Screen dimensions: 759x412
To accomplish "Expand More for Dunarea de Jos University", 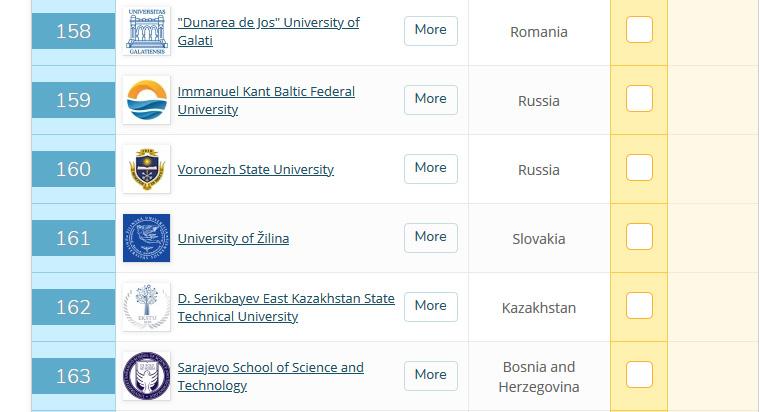I will [431, 30].
